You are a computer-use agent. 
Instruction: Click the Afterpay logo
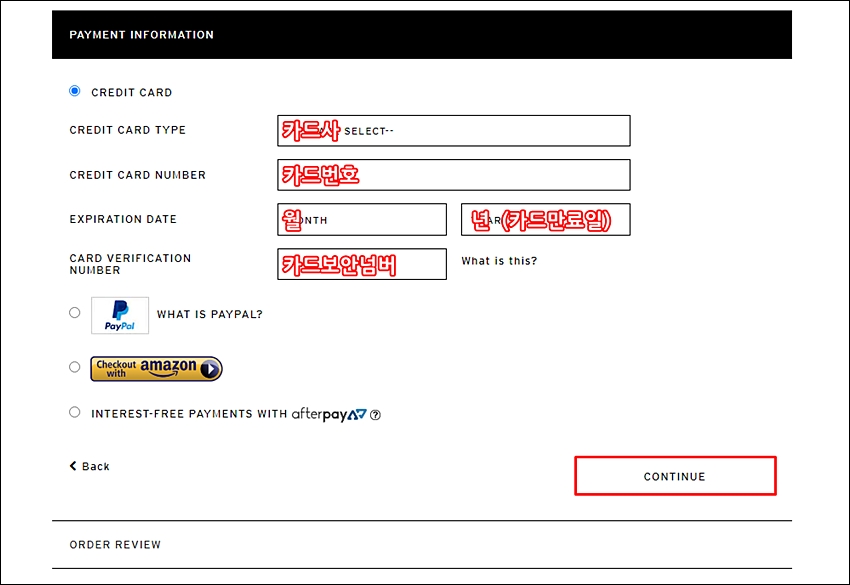click(329, 415)
